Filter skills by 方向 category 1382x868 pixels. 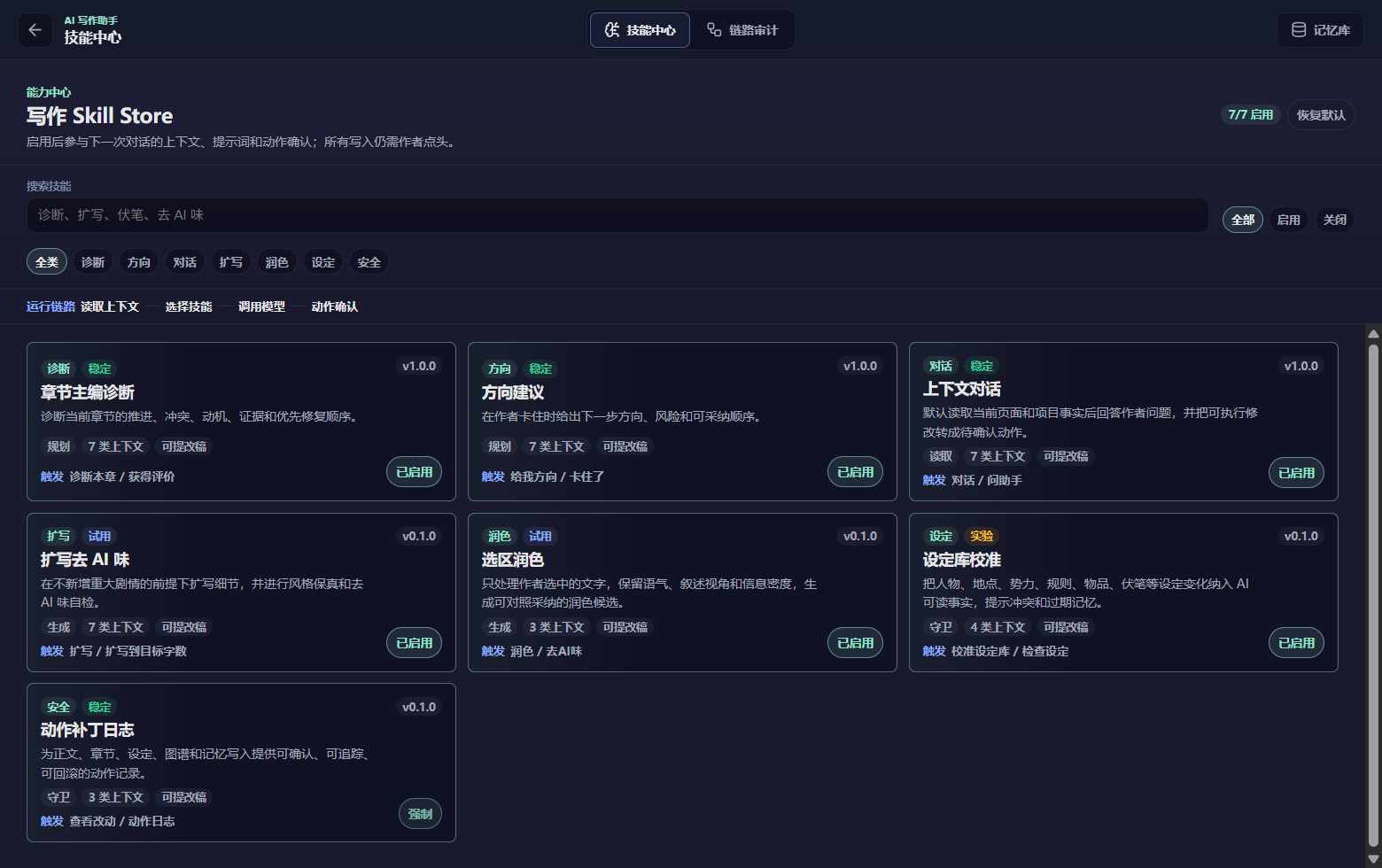click(139, 262)
